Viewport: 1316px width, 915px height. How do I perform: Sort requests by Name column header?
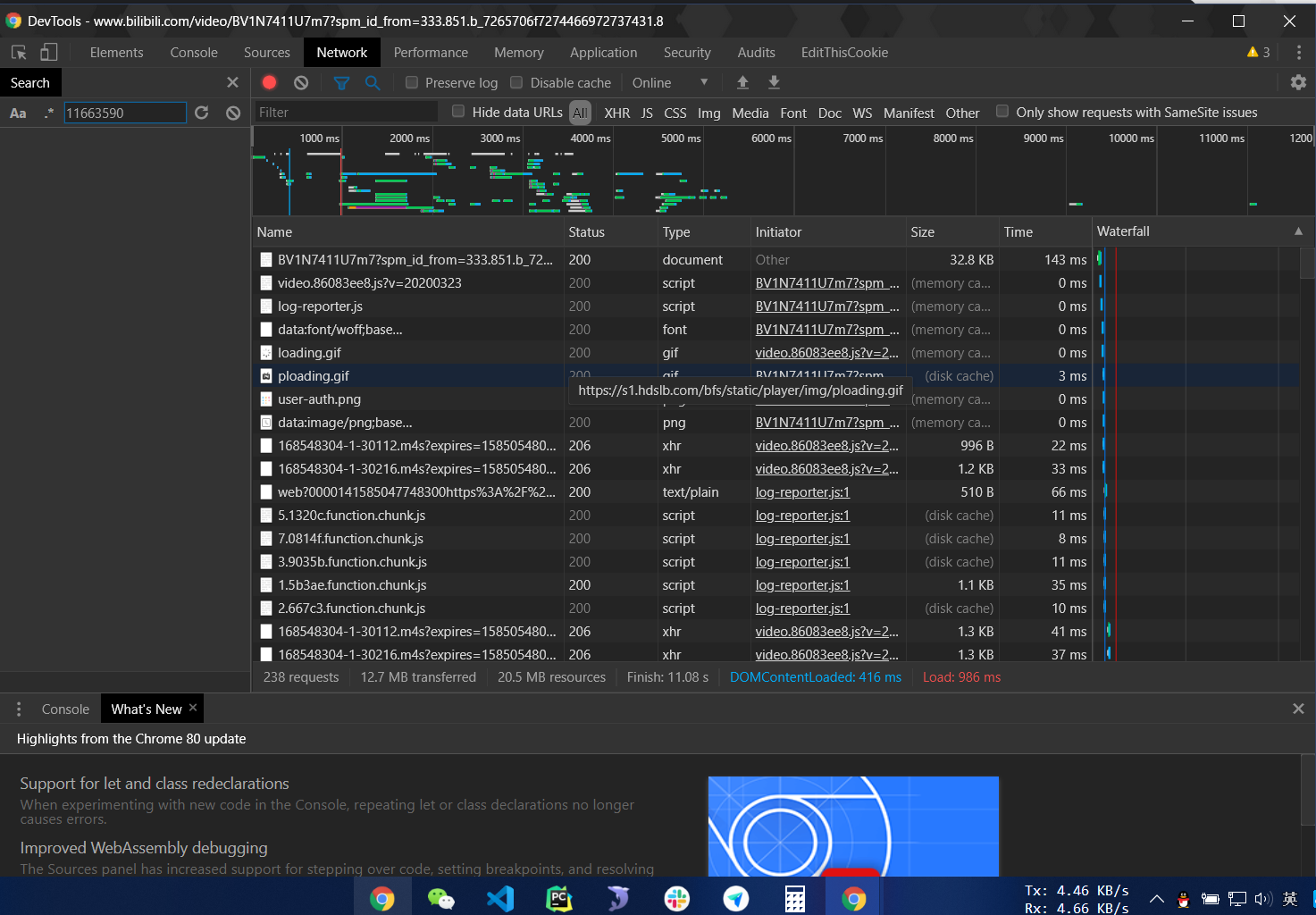407,231
